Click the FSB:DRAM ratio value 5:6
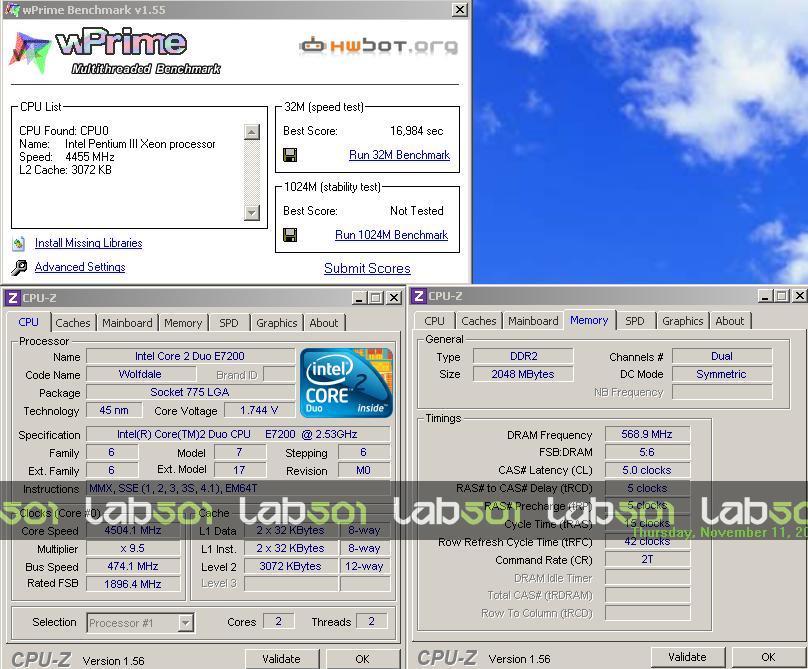This screenshot has height=669, width=808. (647, 452)
